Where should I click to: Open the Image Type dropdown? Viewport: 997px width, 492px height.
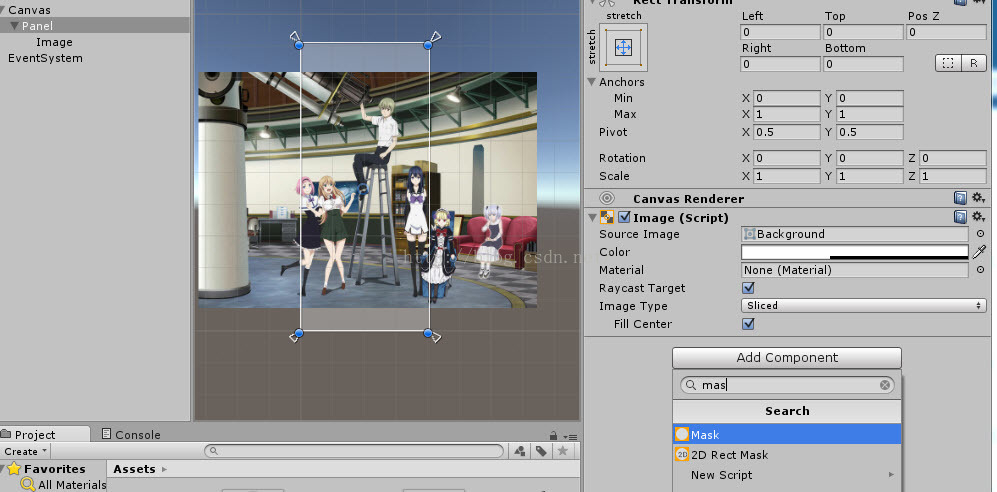[x=863, y=306]
